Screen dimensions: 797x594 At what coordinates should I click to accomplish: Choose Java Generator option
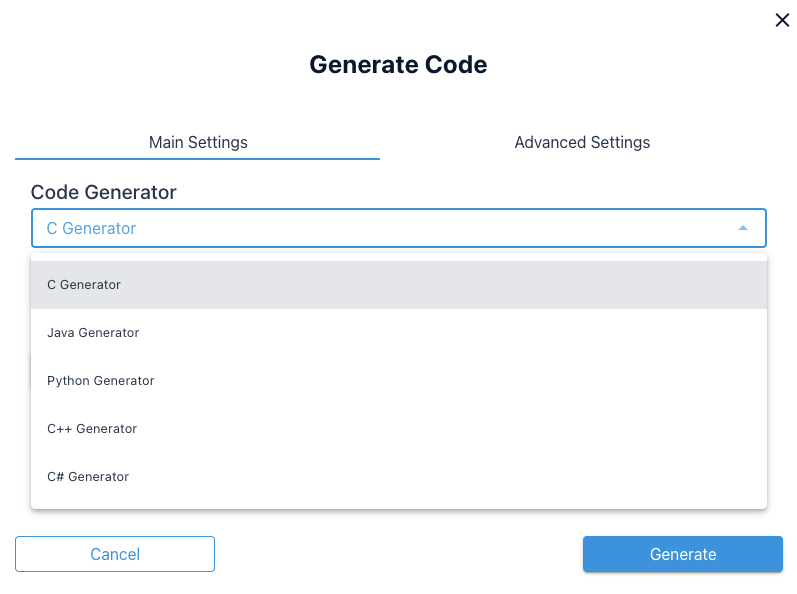click(93, 333)
